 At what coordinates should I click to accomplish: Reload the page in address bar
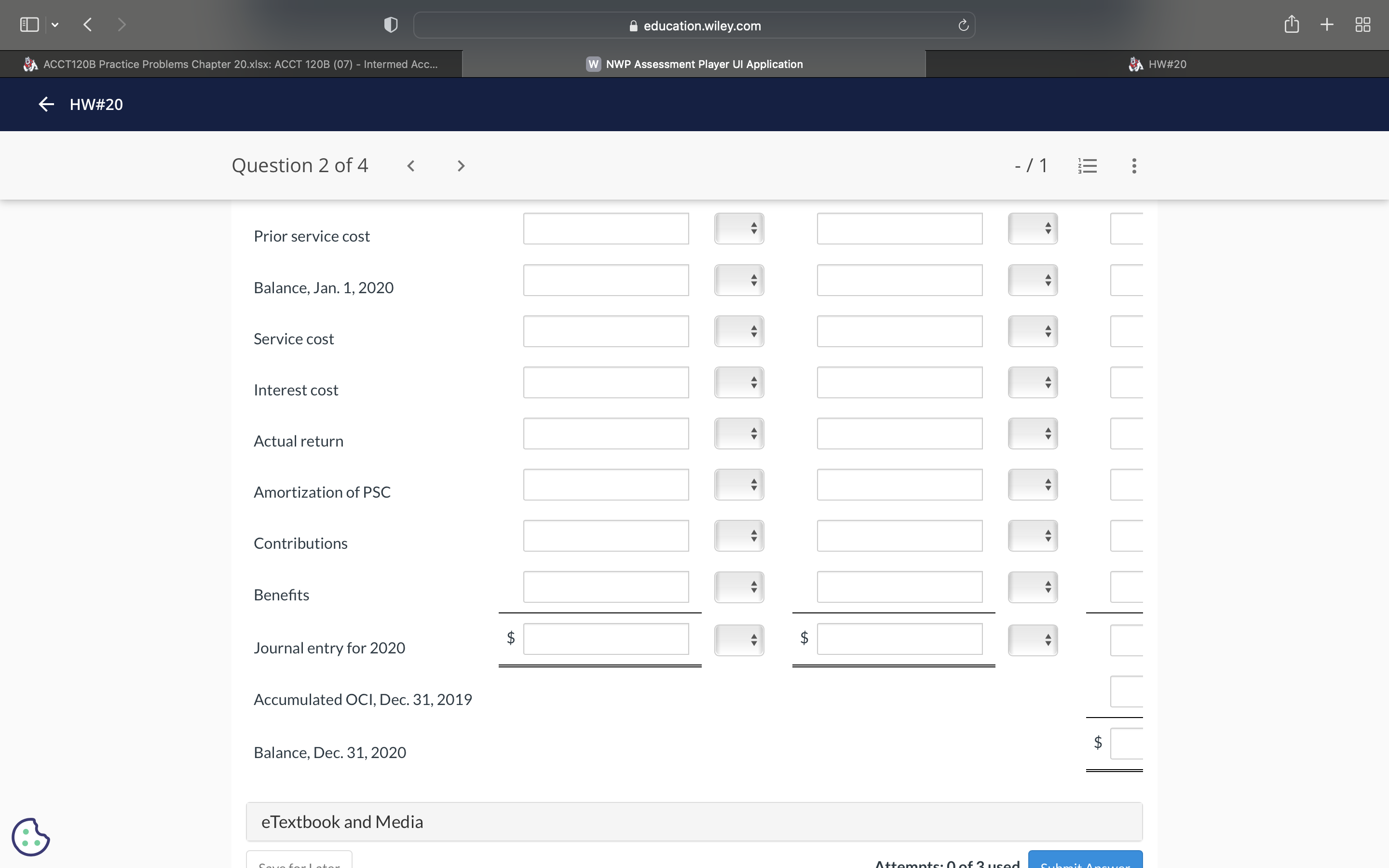pos(963,25)
